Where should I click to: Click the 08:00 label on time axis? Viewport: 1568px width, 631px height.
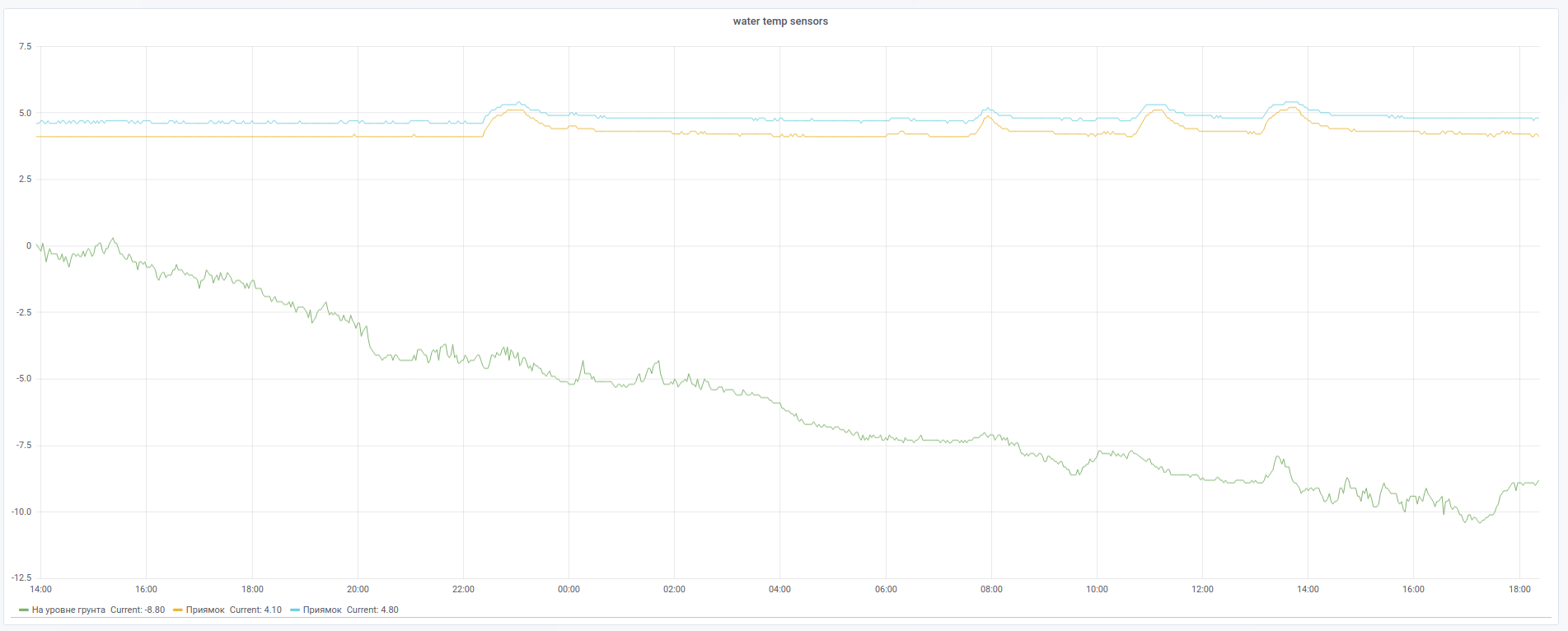click(x=991, y=590)
